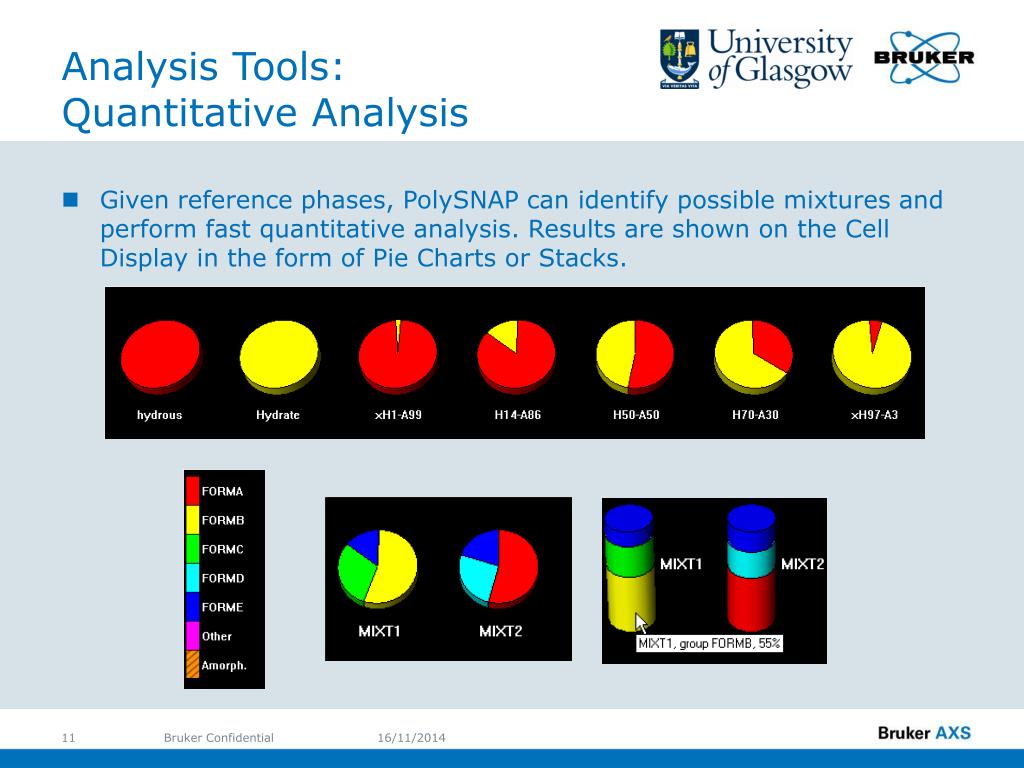Click the Bruker atom logo
1024x768 pixels.
click(x=924, y=57)
